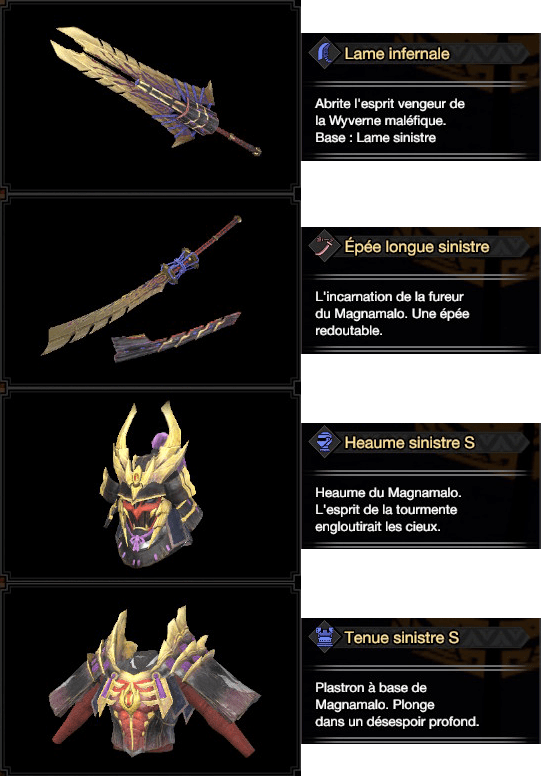Open the golden great sword render
The width and height of the screenshot is (541, 776).
point(155,92)
